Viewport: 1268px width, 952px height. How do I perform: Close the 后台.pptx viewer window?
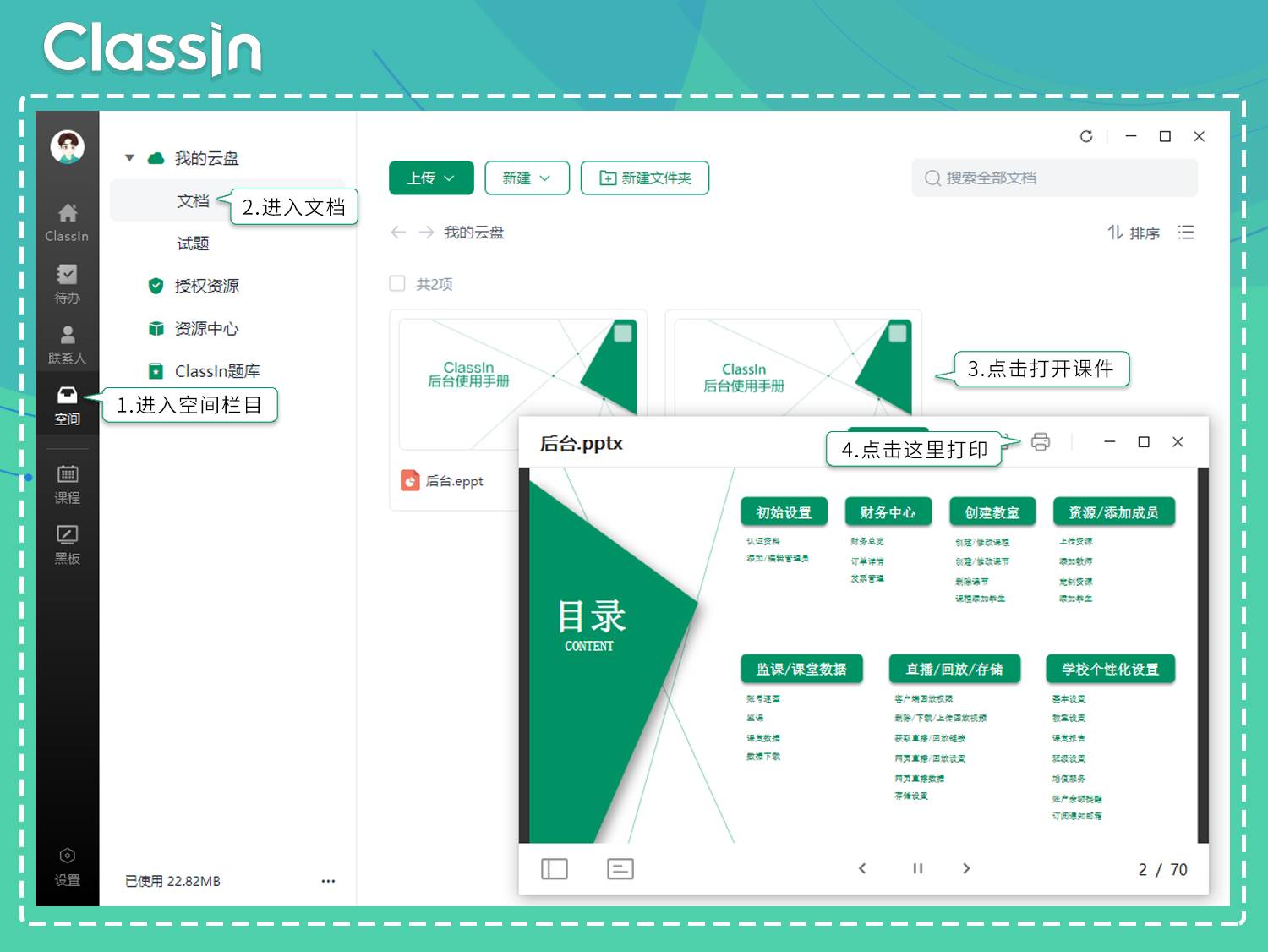coord(1178,442)
